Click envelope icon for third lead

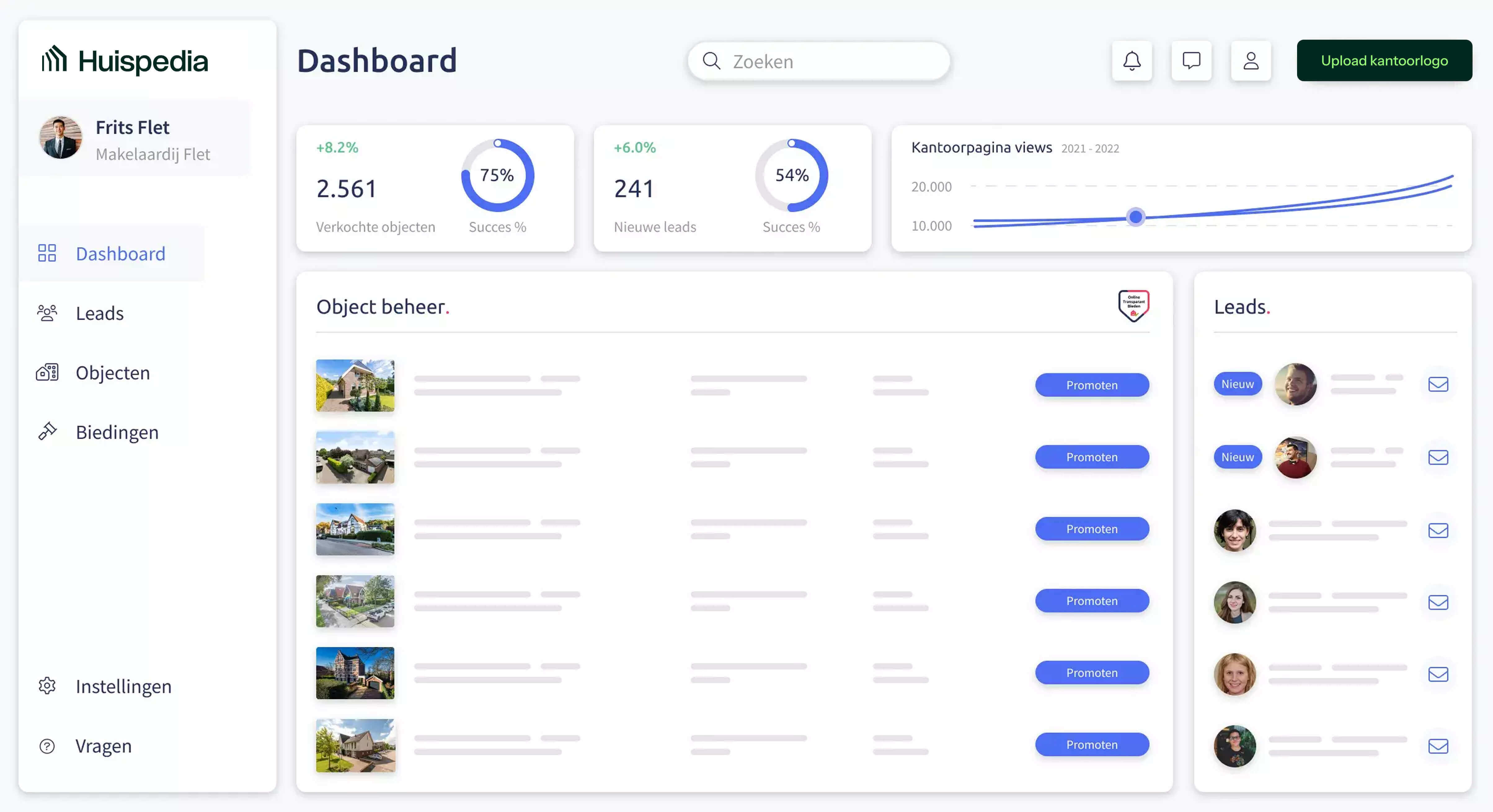(x=1438, y=530)
